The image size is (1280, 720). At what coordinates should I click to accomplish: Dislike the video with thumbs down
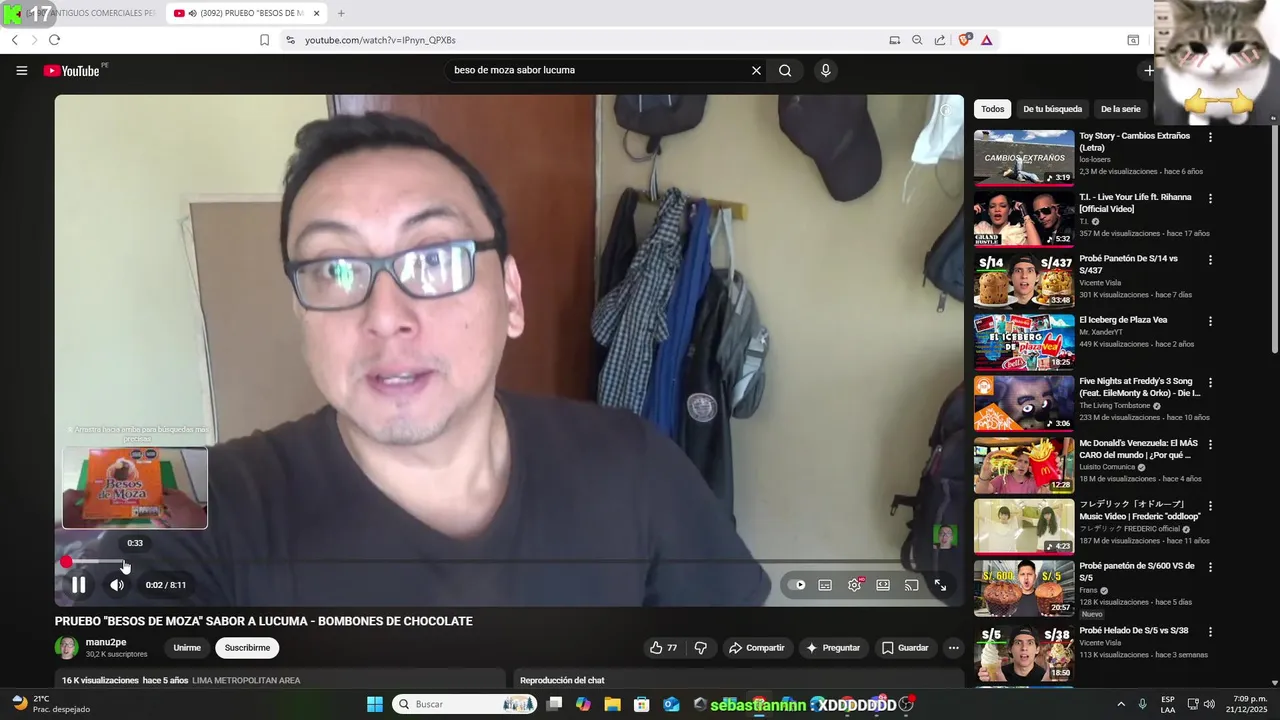coord(701,648)
